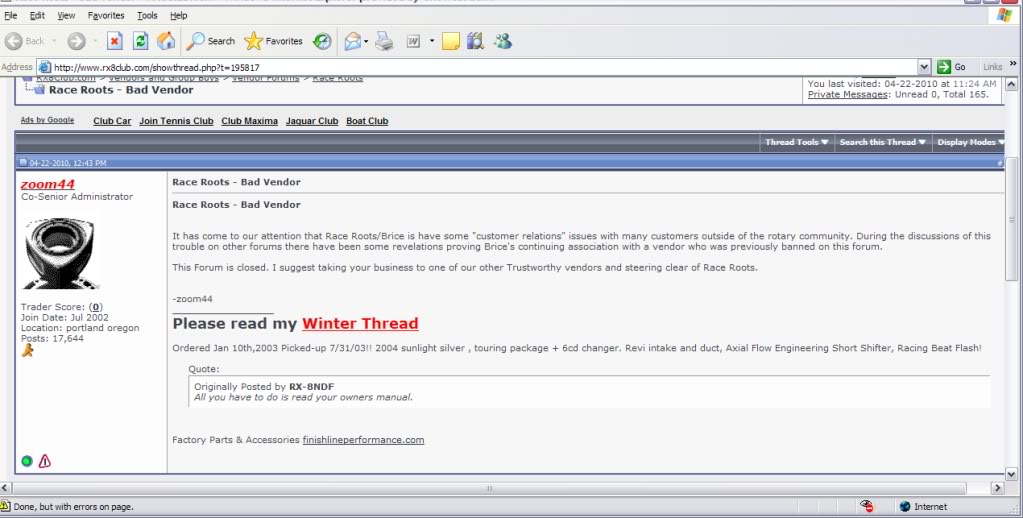
Task: Open the Tools menu
Action: (147, 15)
